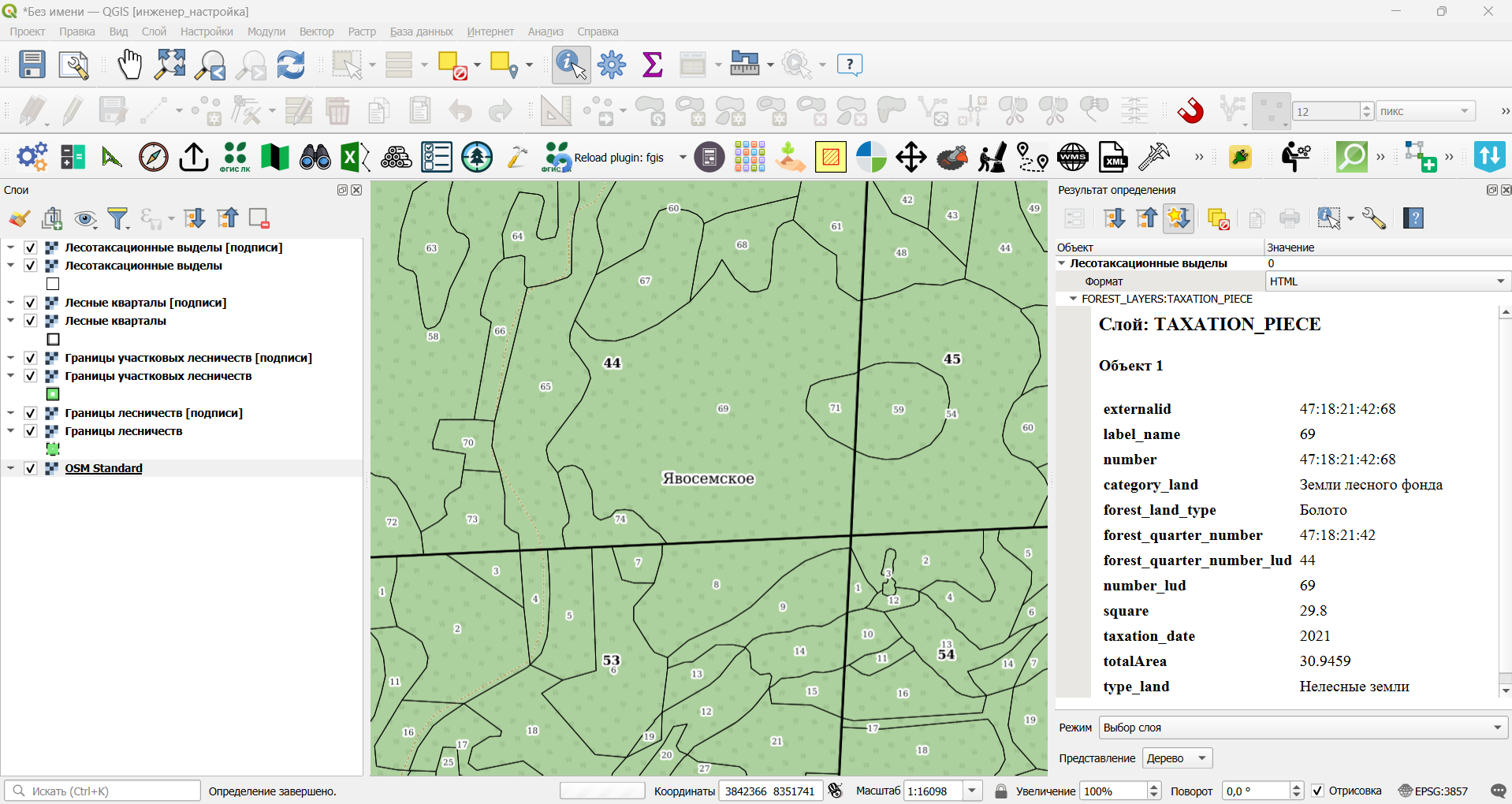Viewport: 1512px width, 804px height.
Task: Open the Модули menu
Action: (266, 32)
